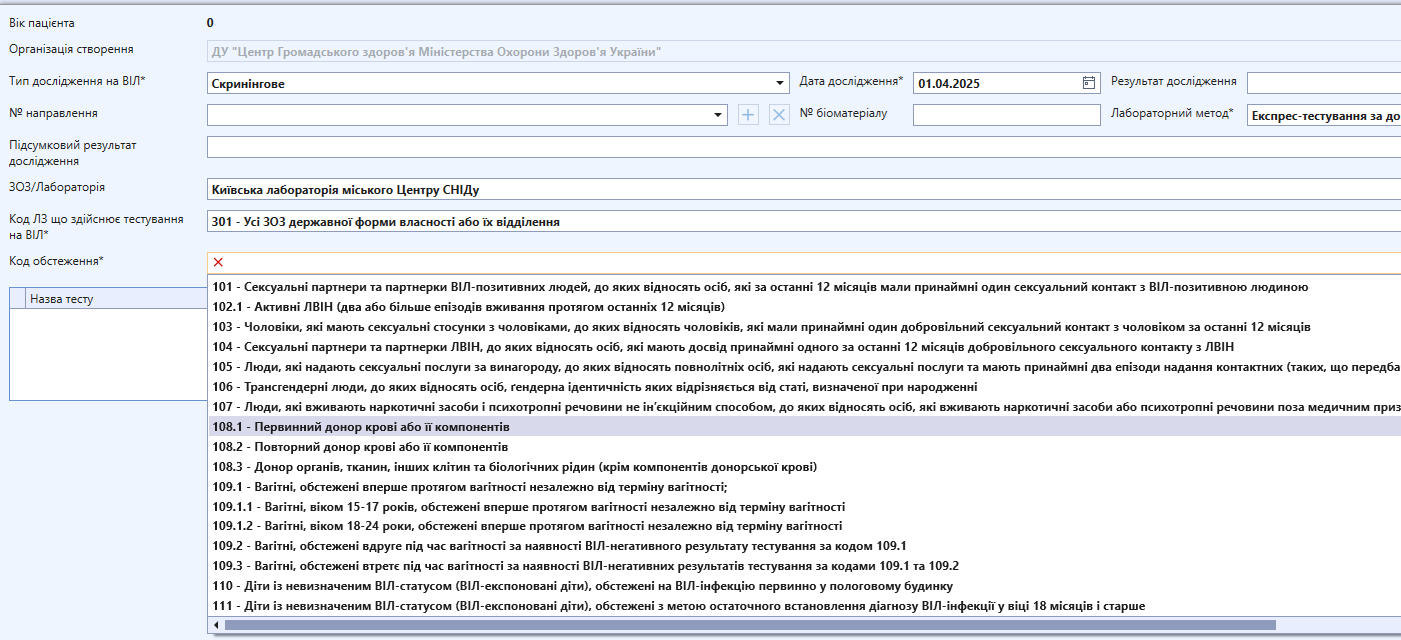Viewport: 1401px width, 640px height.
Task: Click the Організація створення disabled field
Action: 804,51
